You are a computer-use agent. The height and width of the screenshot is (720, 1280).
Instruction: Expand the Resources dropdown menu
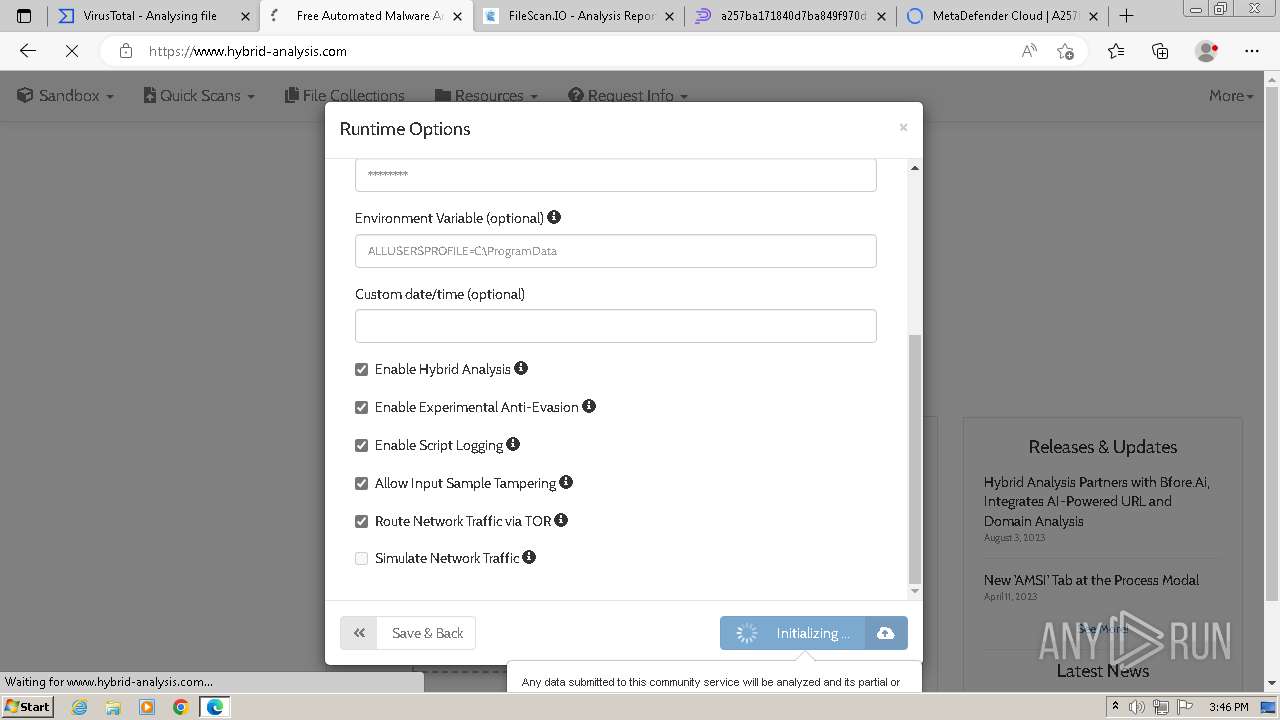tap(487, 96)
